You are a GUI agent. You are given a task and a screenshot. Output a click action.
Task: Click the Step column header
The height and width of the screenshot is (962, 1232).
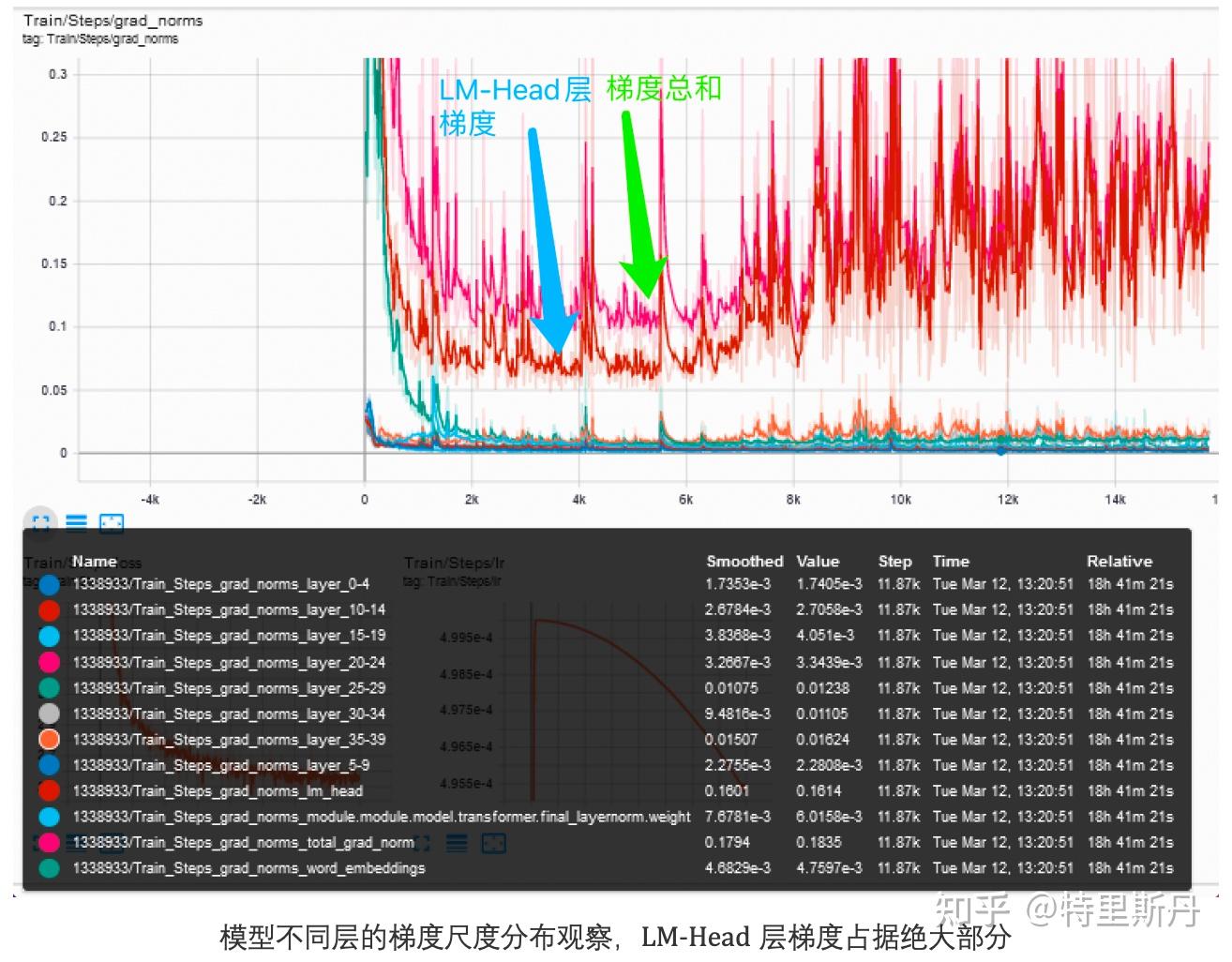(894, 561)
